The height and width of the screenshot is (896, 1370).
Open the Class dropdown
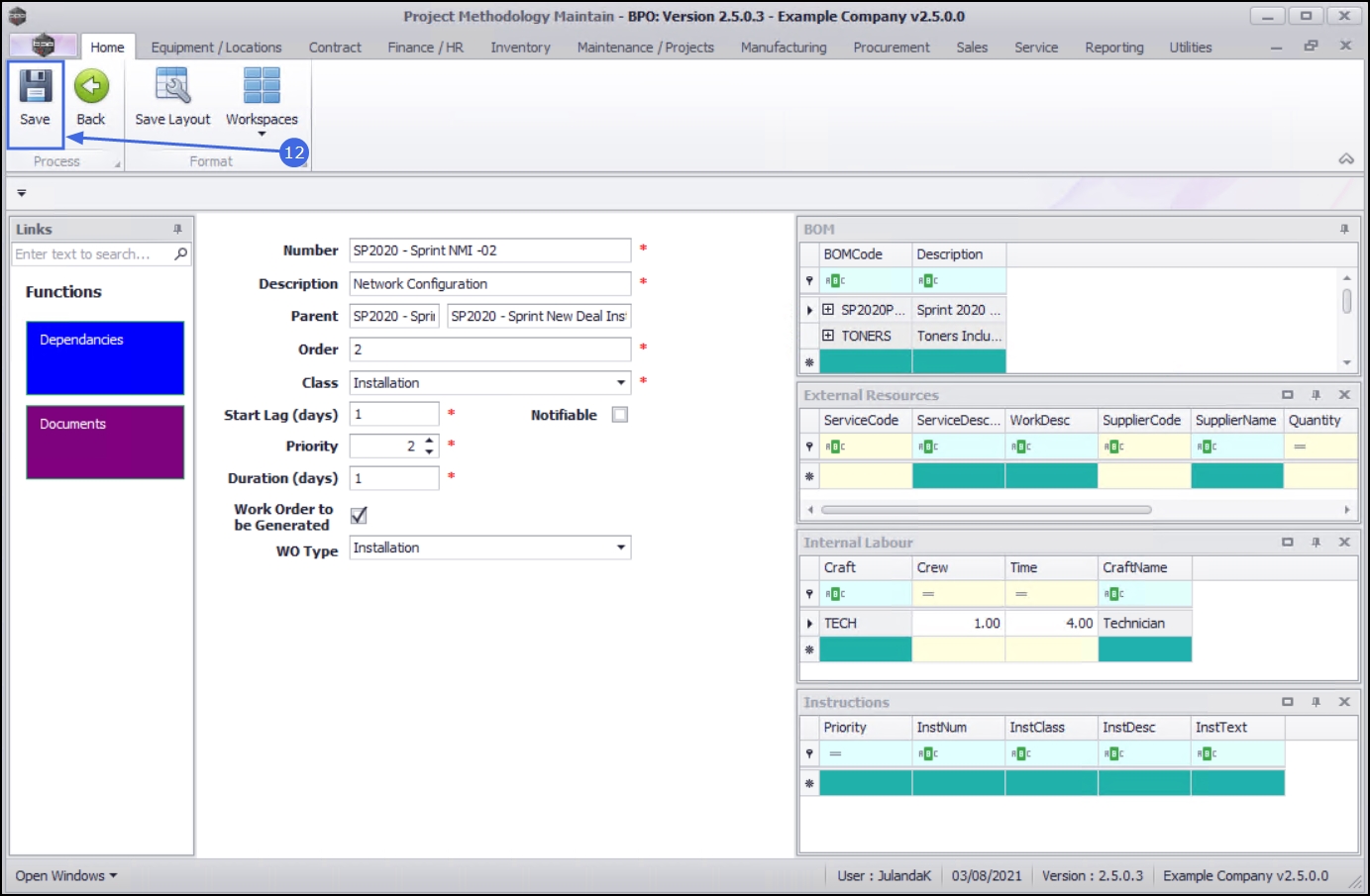[x=621, y=383]
